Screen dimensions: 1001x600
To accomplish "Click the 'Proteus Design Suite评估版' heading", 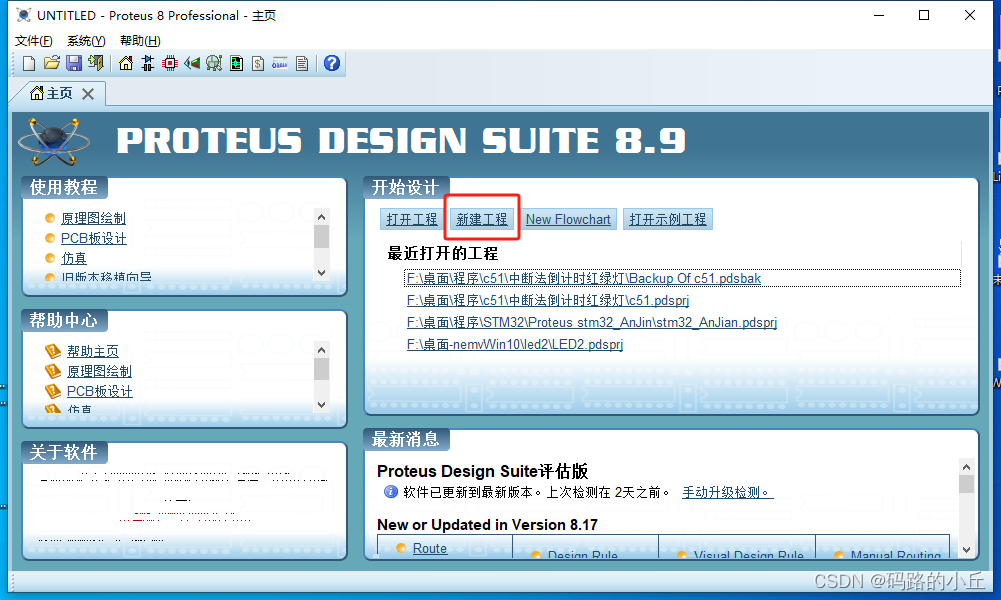I will coord(482,471).
